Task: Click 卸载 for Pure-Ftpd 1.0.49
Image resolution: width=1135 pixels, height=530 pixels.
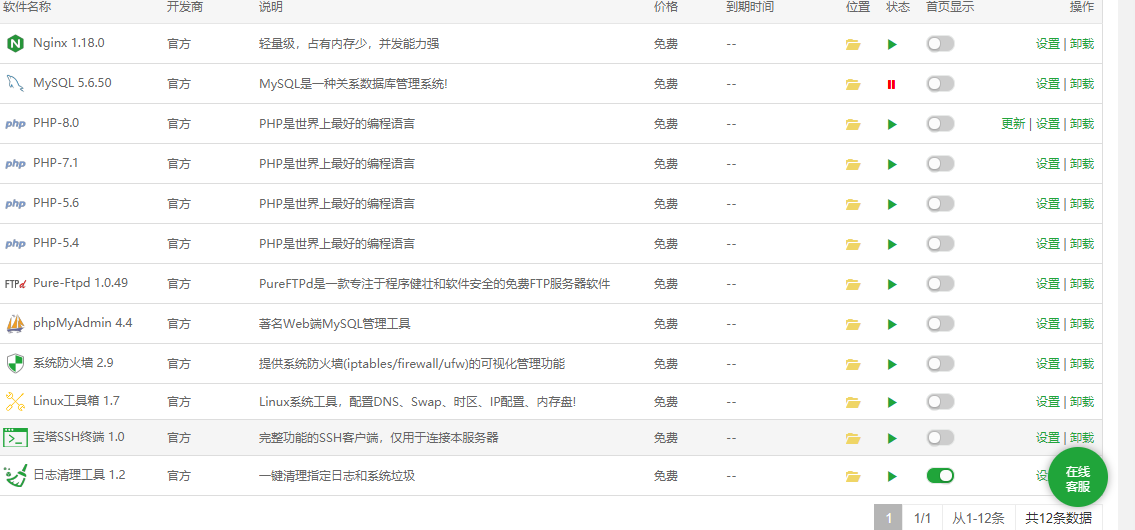Action: [1082, 284]
